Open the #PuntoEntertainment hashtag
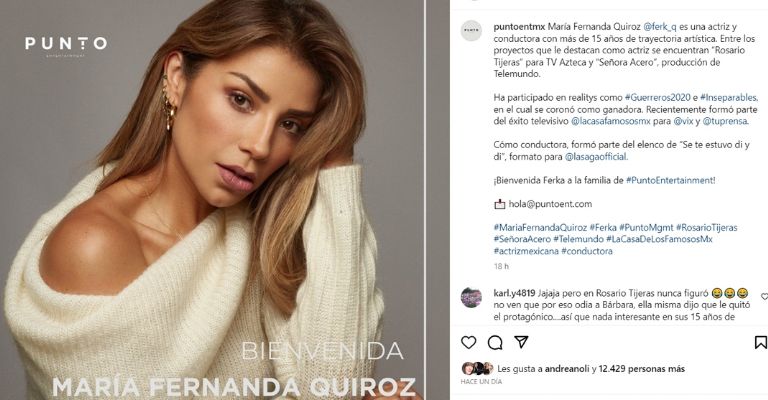The height and width of the screenshot is (400, 768). [x=670, y=180]
